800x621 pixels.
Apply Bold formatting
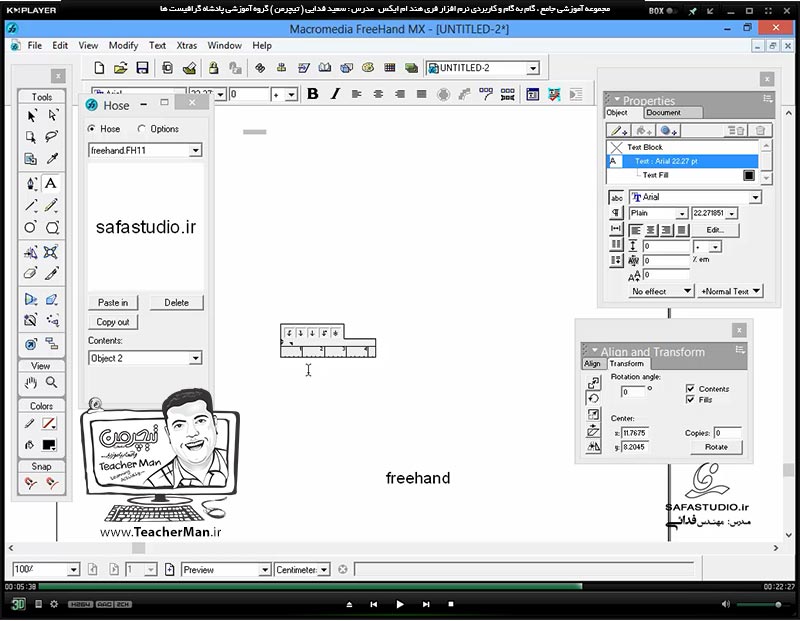click(313, 94)
